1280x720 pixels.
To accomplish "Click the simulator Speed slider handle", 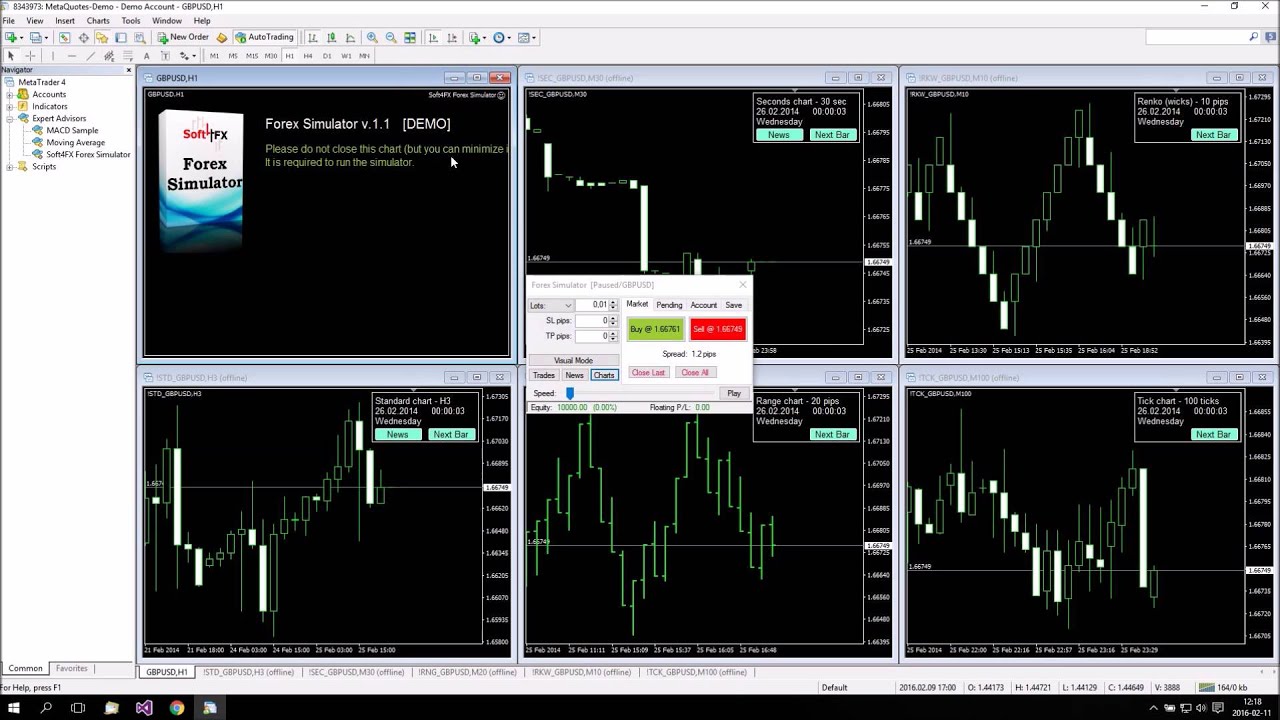I will 570,393.
